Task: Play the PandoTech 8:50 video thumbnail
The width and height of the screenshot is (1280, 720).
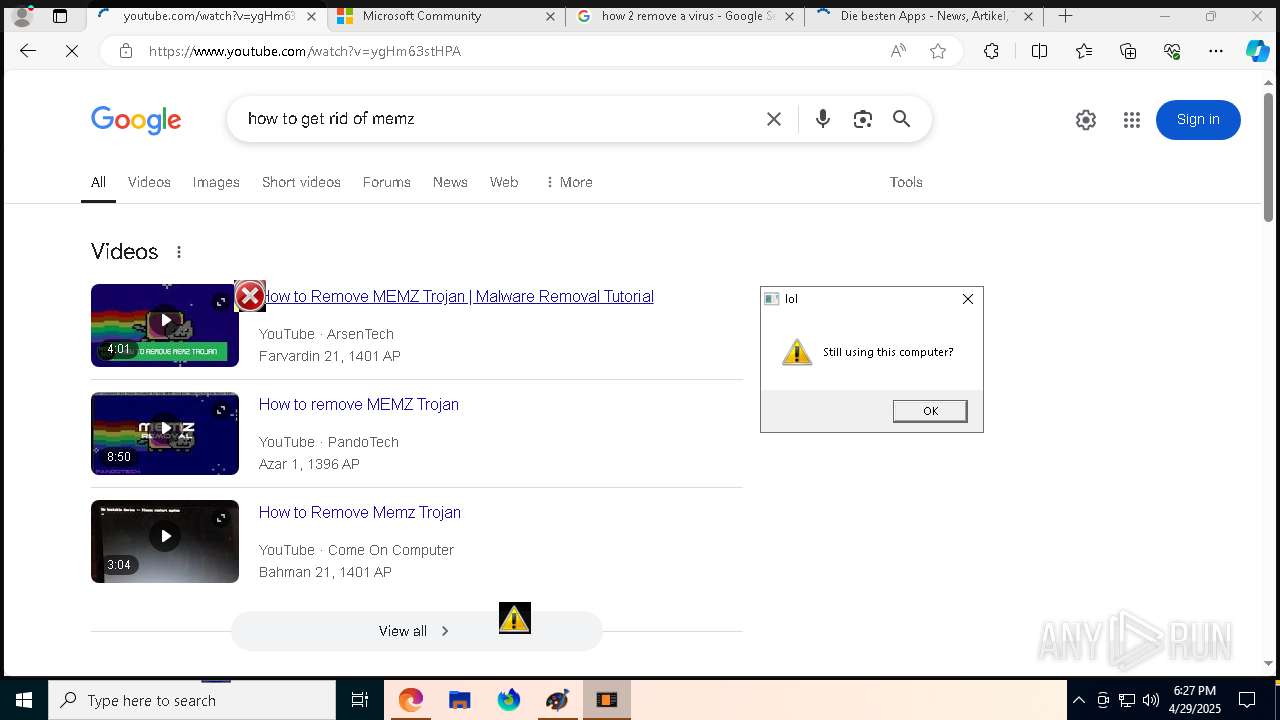Action: (x=165, y=433)
